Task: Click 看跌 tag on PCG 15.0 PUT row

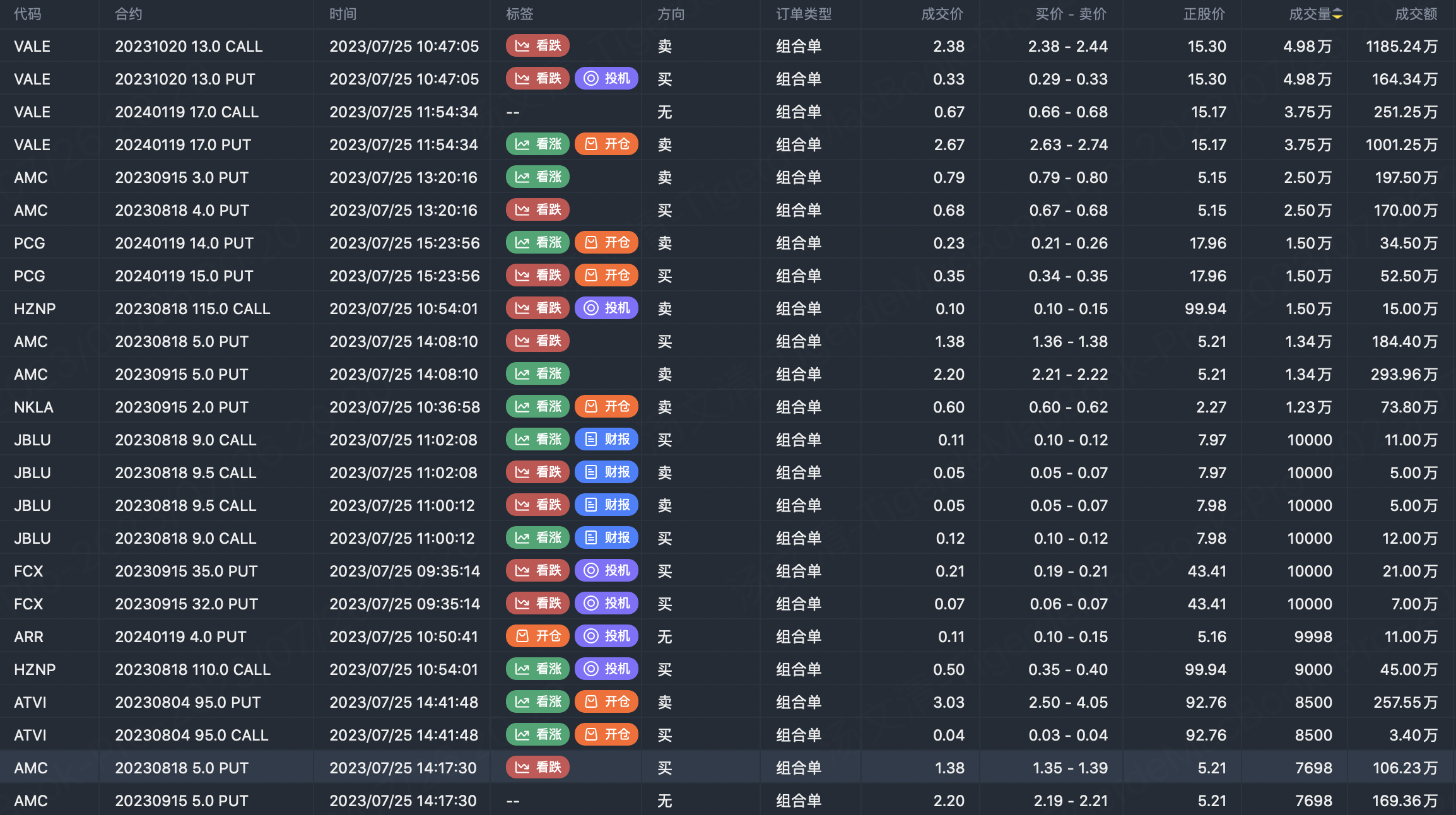Action: tap(537, 275)
